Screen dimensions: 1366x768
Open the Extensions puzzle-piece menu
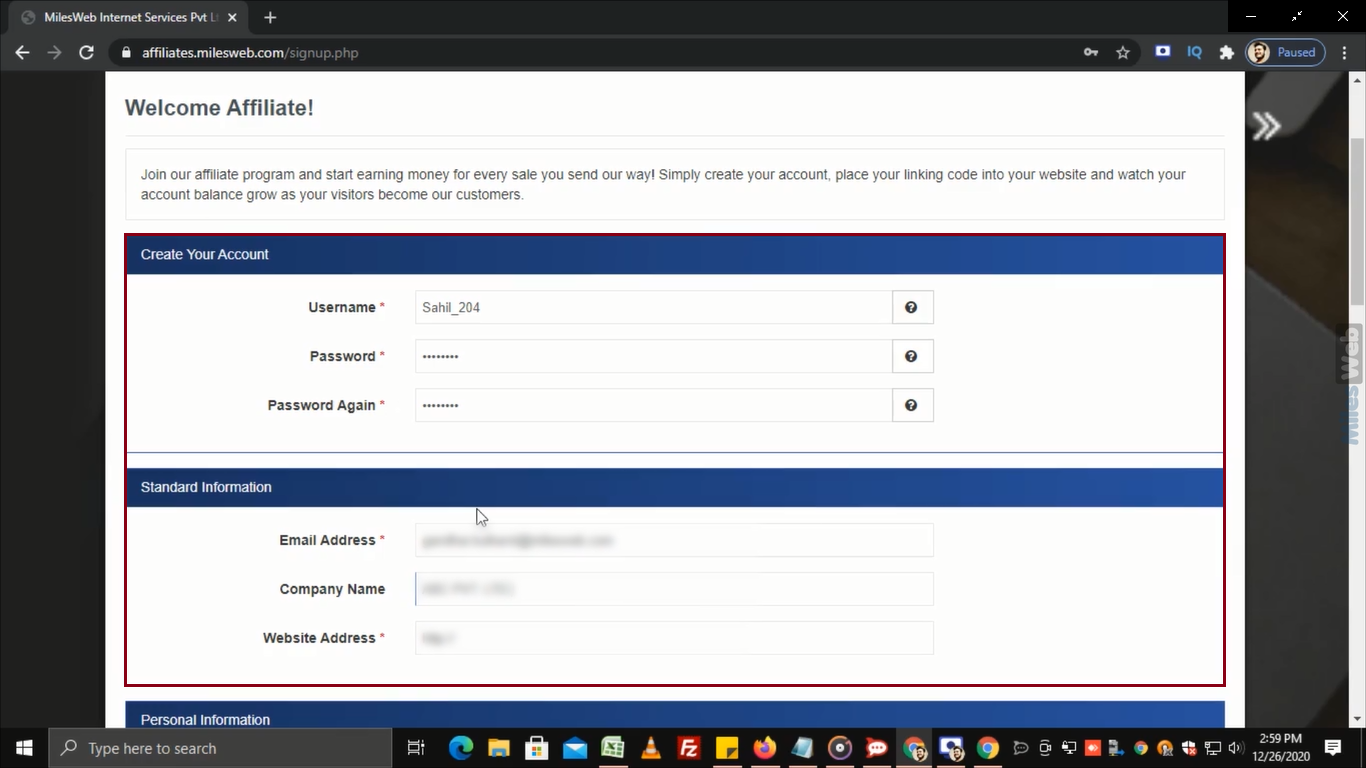click(1226, 52)
